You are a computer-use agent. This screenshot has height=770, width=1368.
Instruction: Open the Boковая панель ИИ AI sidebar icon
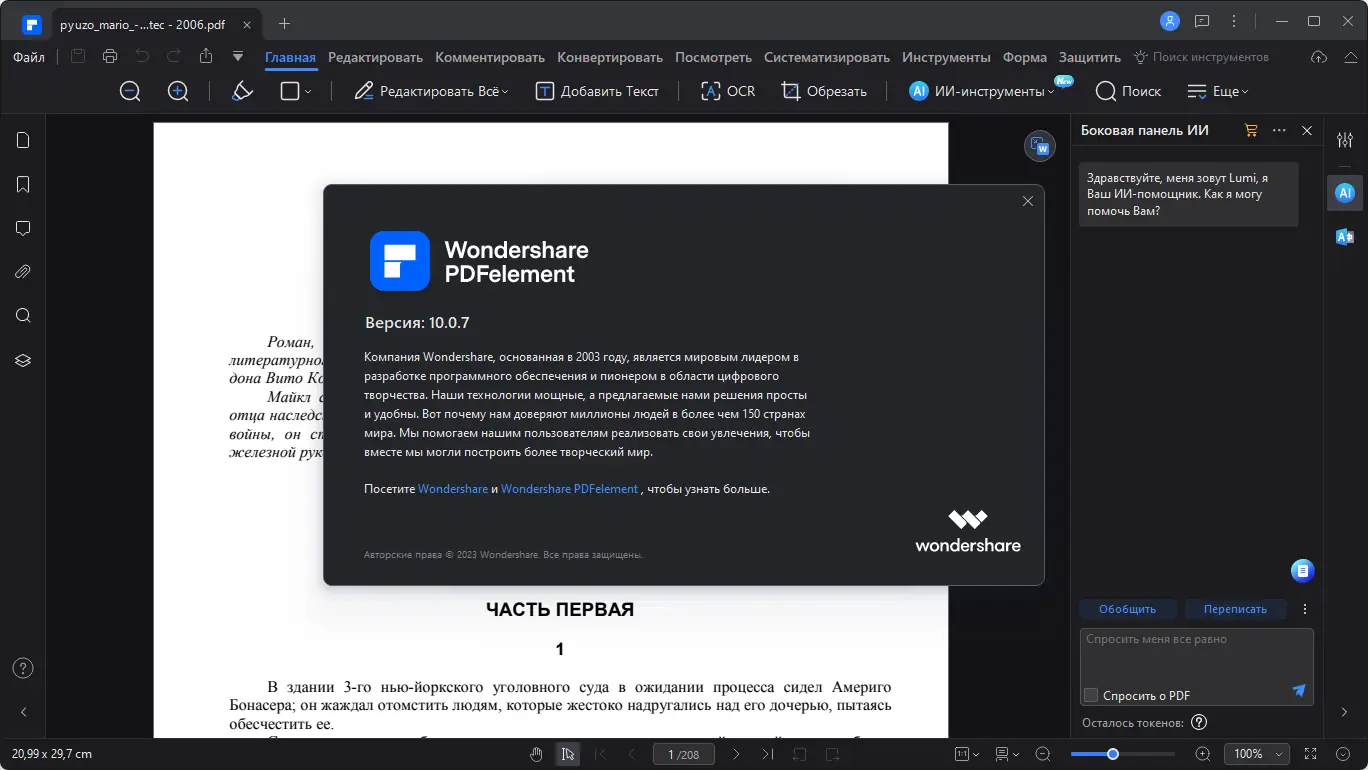pyautogui.click(x=1344, y=193)
